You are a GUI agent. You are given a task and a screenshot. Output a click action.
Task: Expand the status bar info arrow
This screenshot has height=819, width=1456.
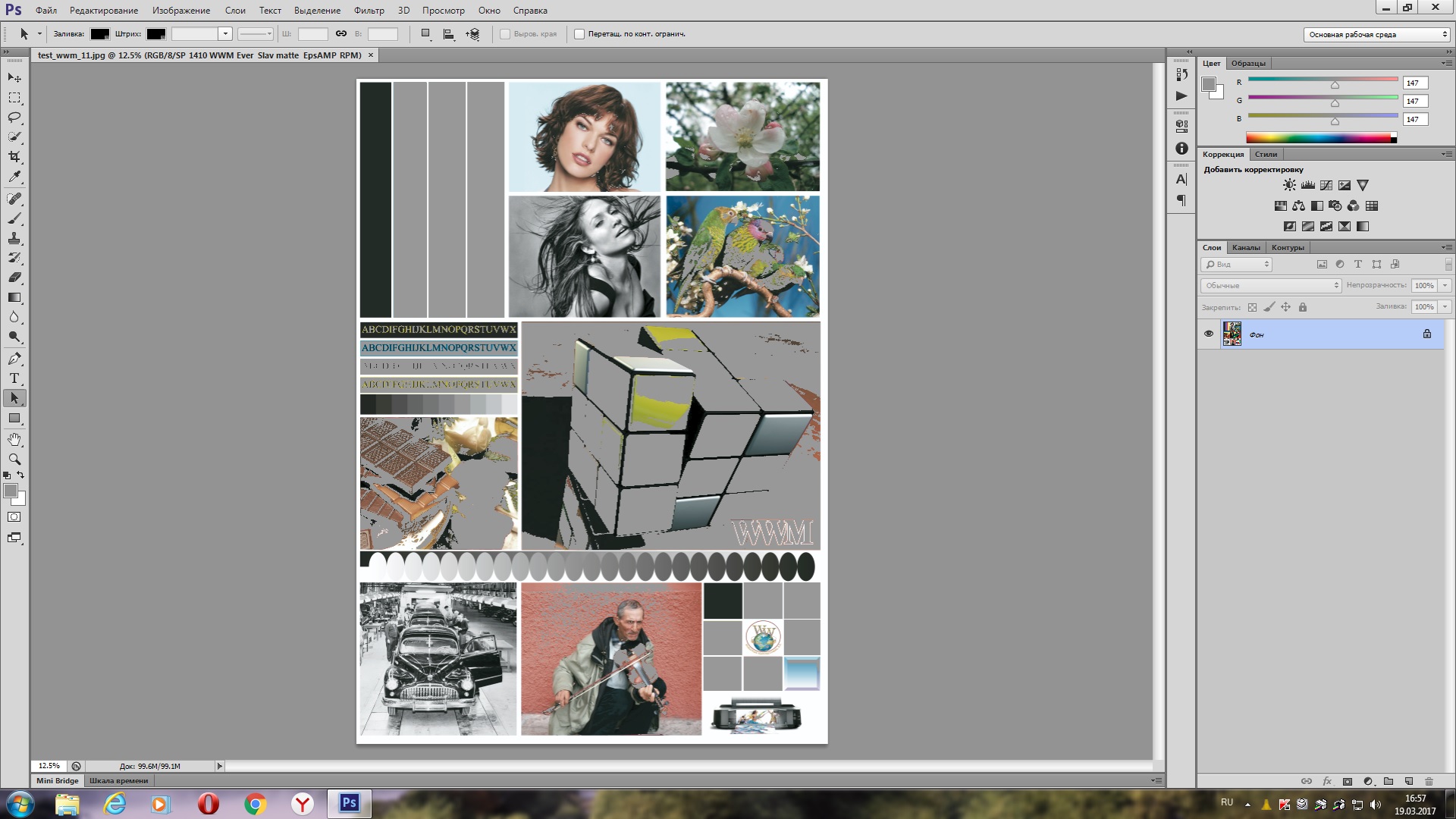pyautogui.click(x=220, y=767)
